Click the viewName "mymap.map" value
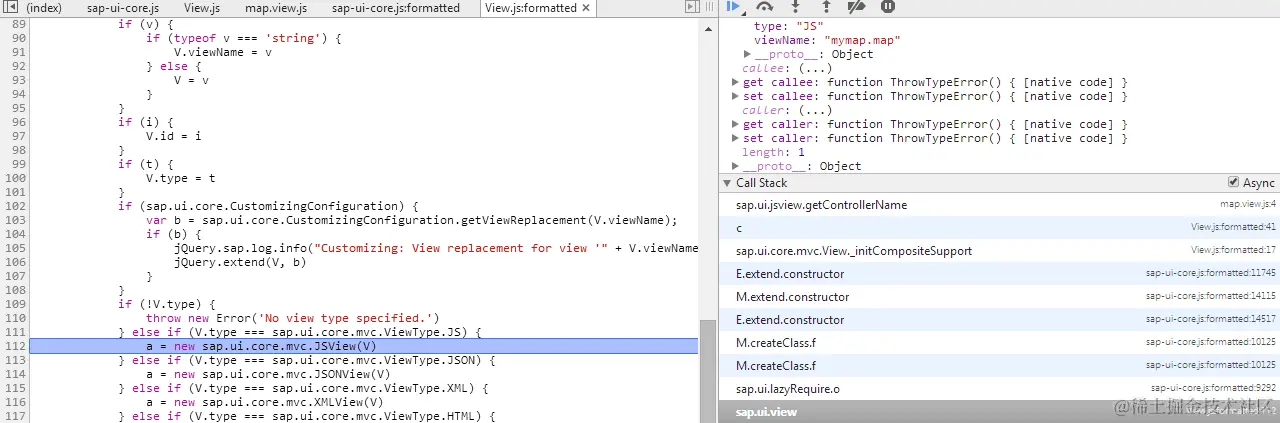 [863, 40]
